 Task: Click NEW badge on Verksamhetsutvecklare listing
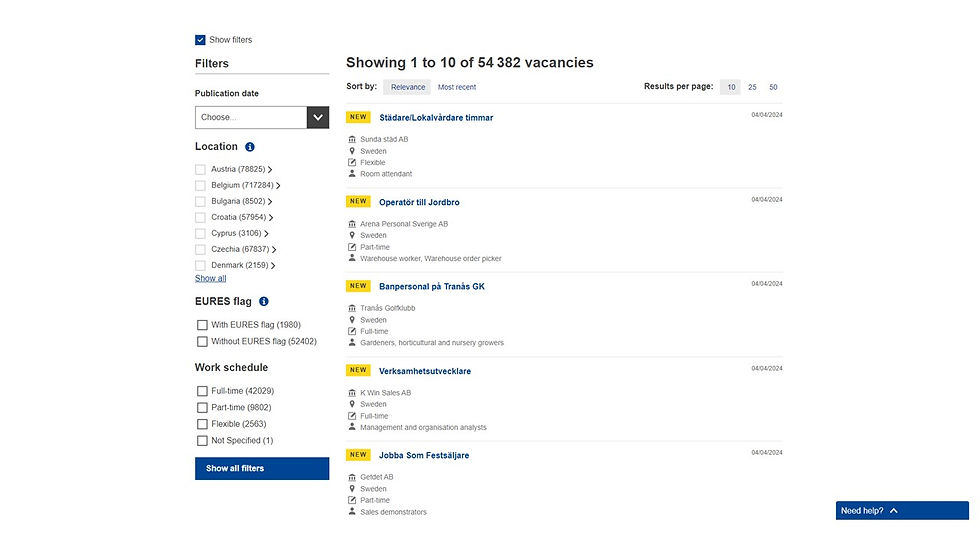[x=358, y=371]
